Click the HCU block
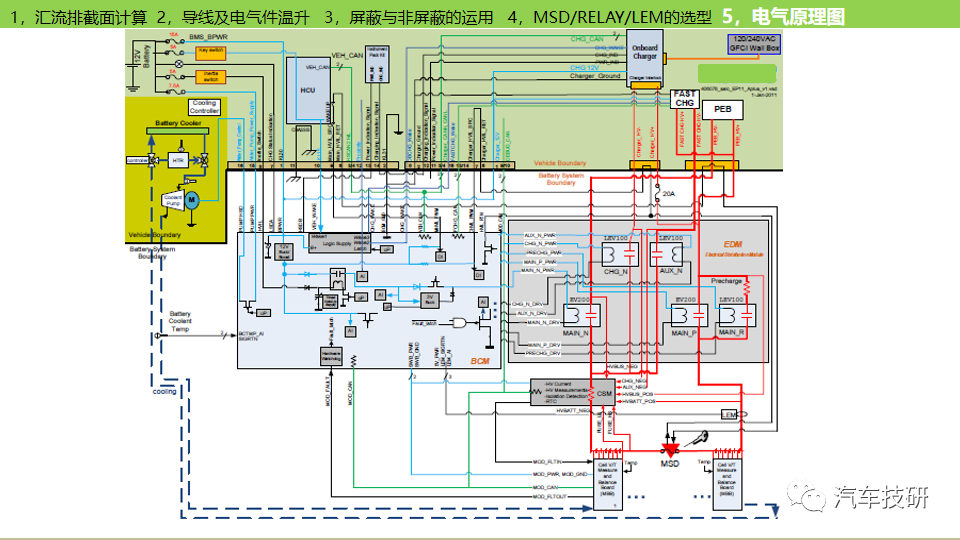Image resolution: width=960 pixels, height=540 pixels. tap(307, 88)
